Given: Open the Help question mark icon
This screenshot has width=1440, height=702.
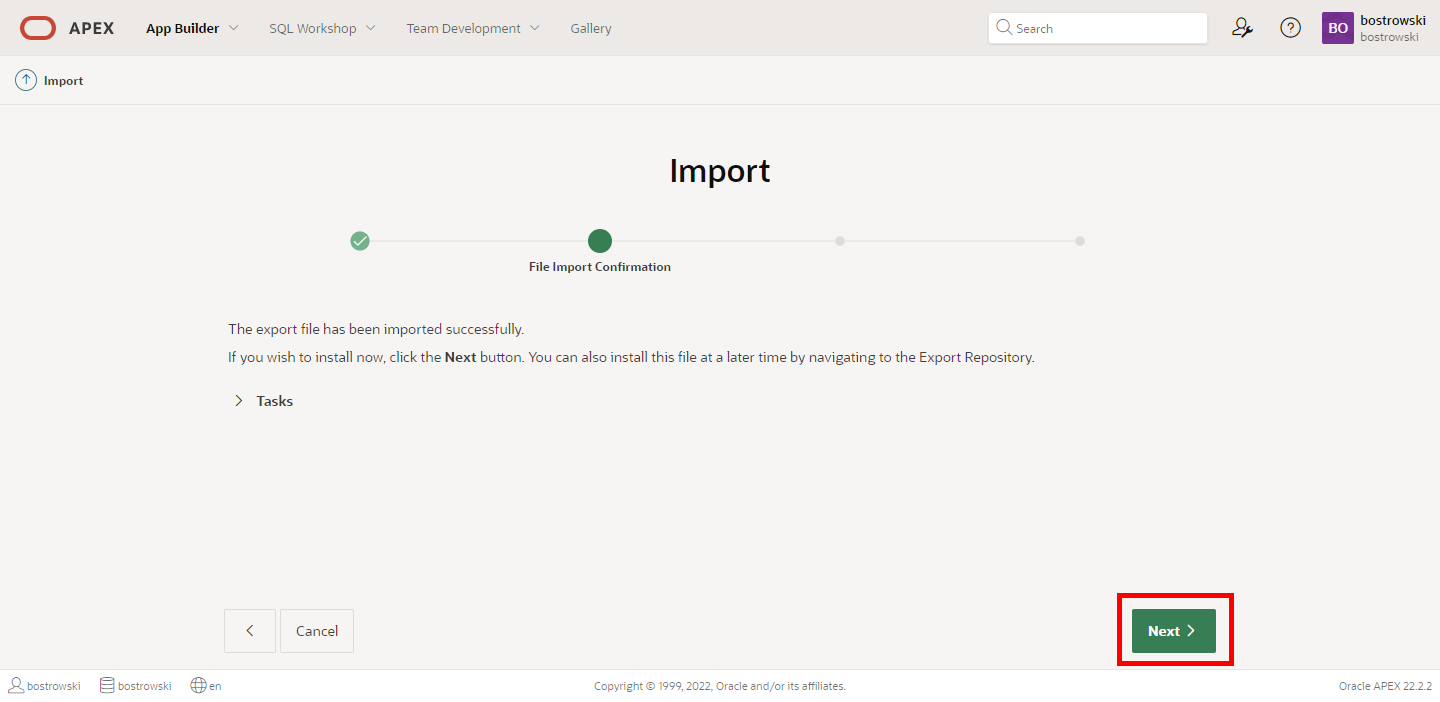Looking at the screenshot, I should click(1290, 28).
